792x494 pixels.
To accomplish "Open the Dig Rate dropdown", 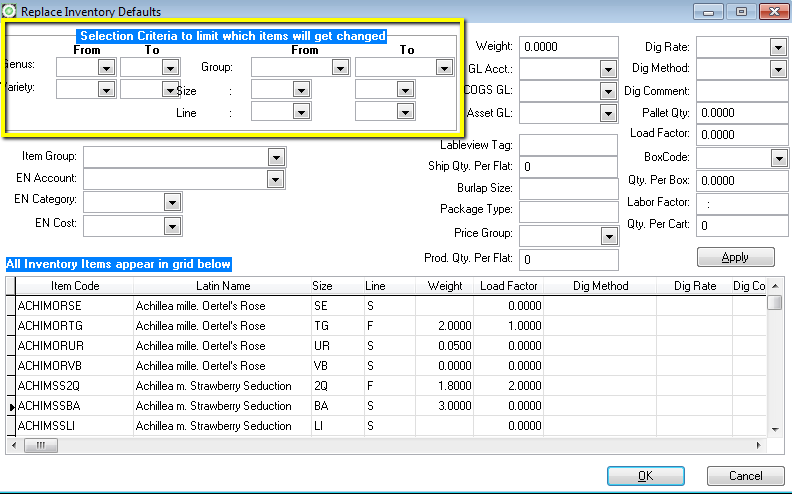I will point(778,47).
